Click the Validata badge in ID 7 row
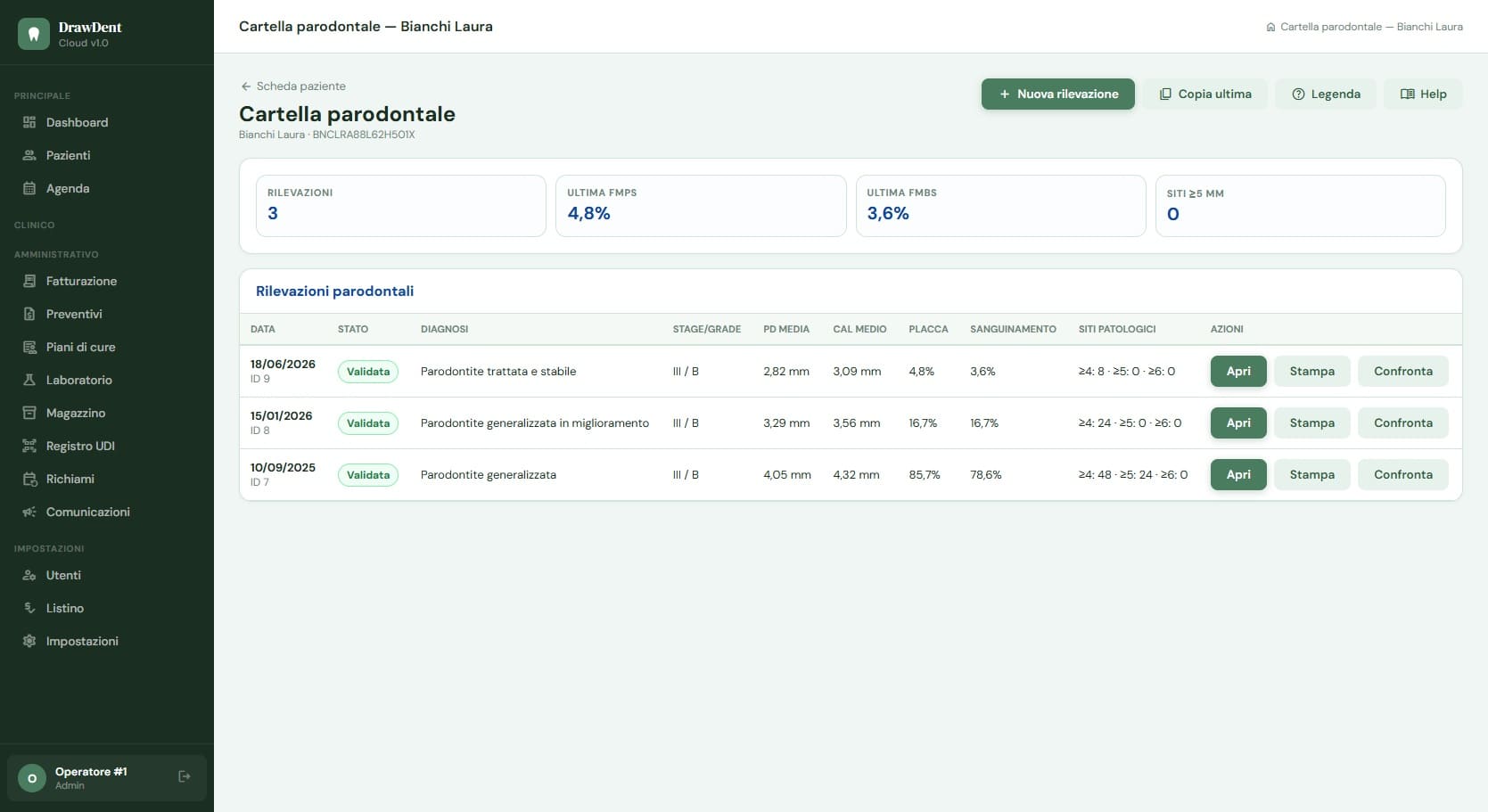Image resolution: width=1488 pixels, height=812 pixels. pyautogui.click(x=368, y=475)
